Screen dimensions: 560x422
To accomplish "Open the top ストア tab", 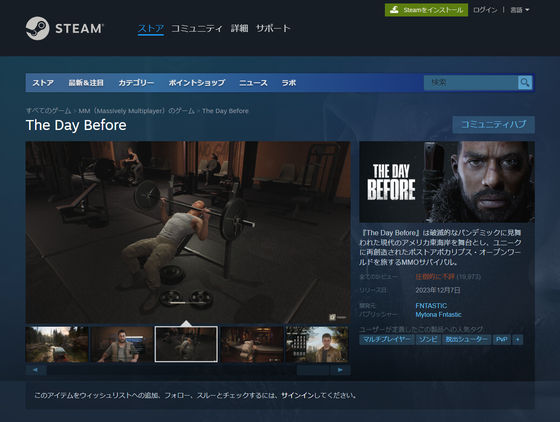I will point(151,28).
